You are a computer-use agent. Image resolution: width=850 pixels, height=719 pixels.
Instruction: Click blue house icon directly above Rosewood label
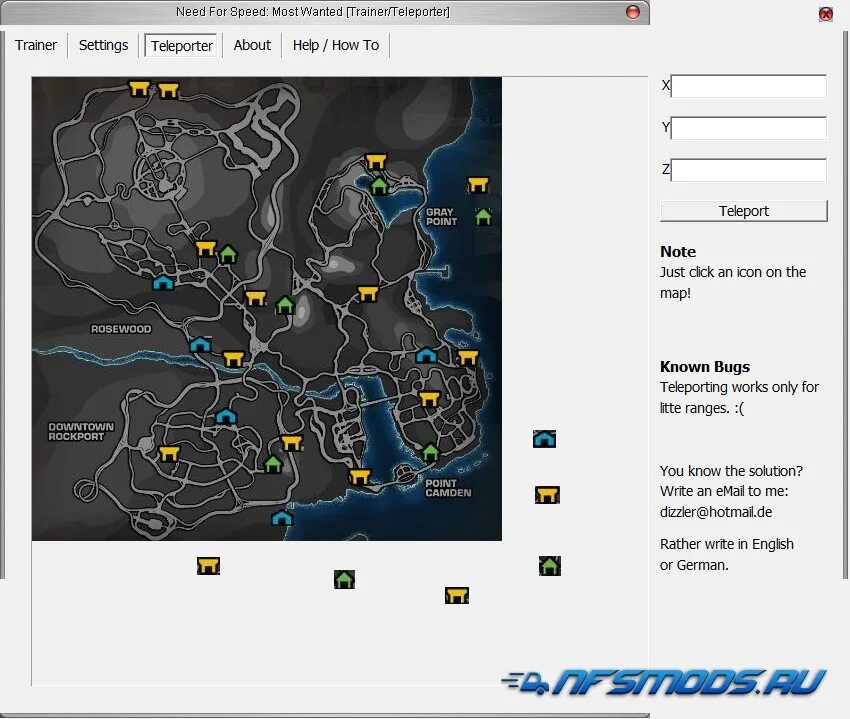point(163,282)
